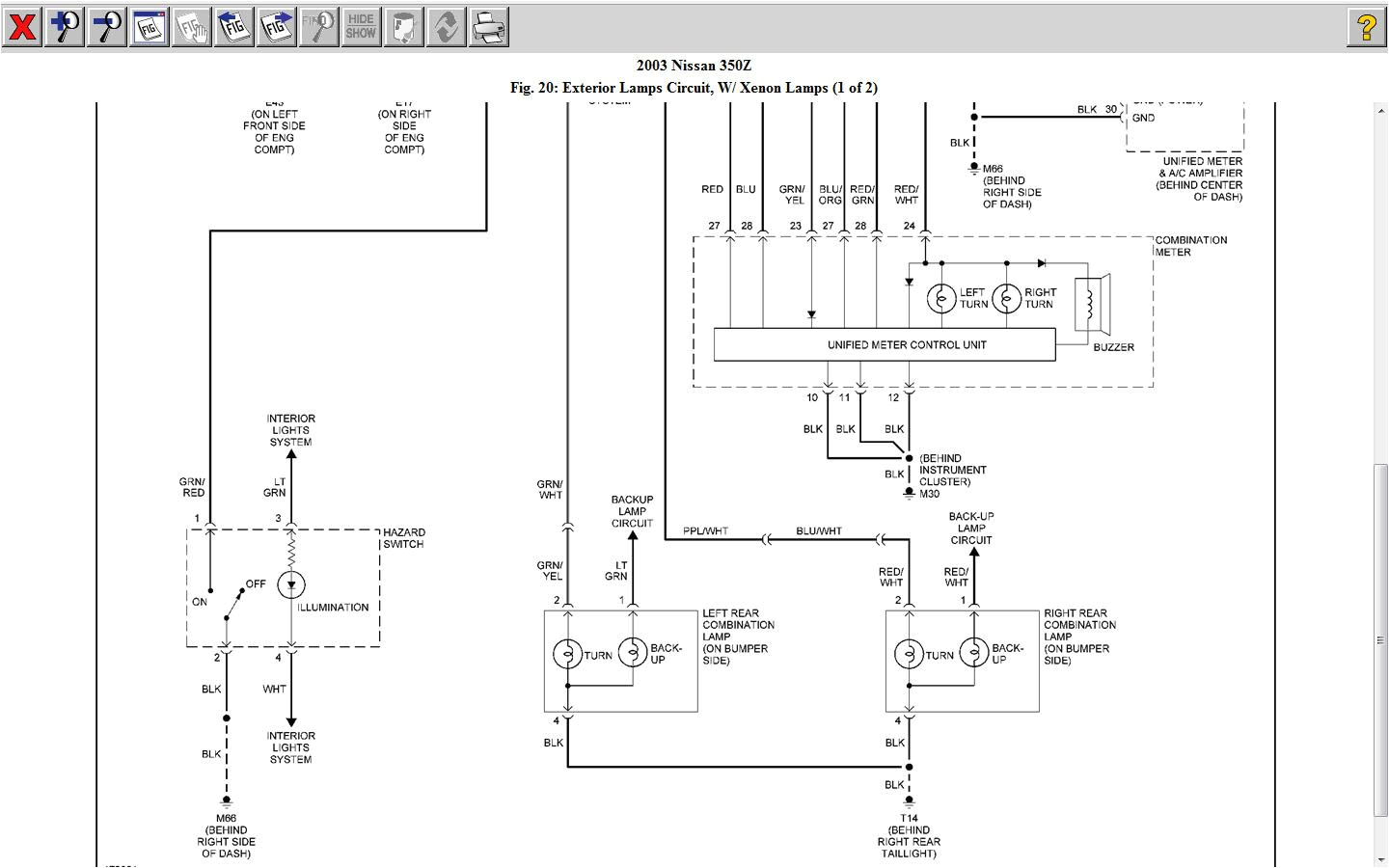Select the zoom in magnifier tool
Image resolution: width=1389 pixels, height=868 pixels.
click(x=64, y=26)
